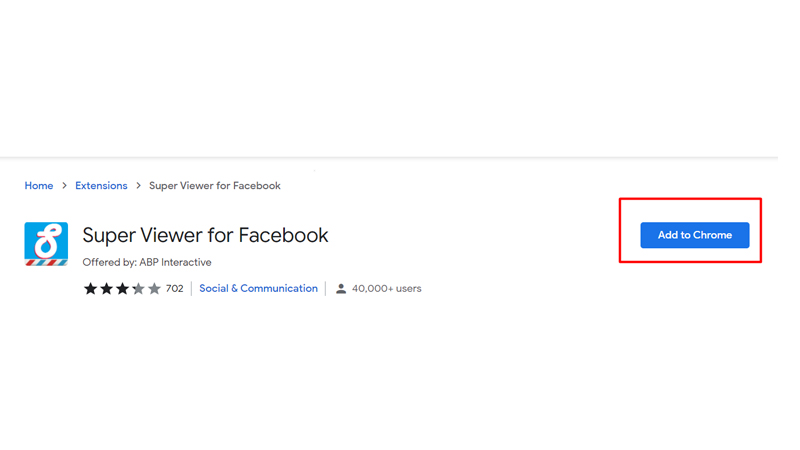Viewport: 800px width, 450px height.
Task: Select the 40,000+ users text
Action: click(386, 289)
